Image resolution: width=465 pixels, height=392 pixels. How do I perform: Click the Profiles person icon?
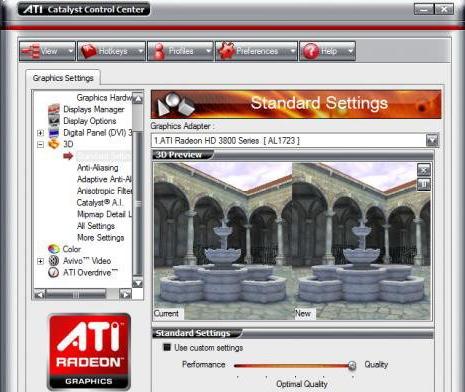coord(159,51)
